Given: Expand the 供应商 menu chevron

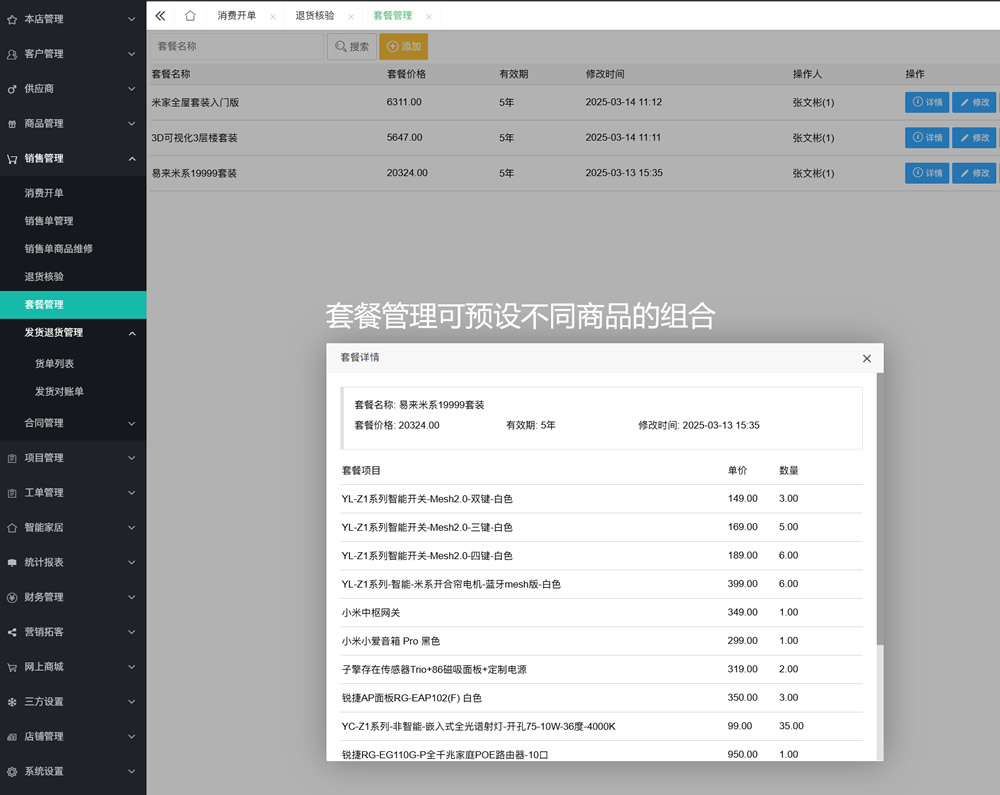Looking at the screenshot, I should click(x=131, y=89).
